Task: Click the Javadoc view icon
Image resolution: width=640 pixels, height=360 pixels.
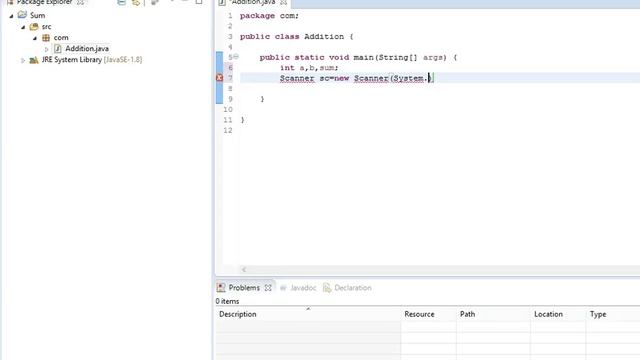Action: click(x=283, y=288)
